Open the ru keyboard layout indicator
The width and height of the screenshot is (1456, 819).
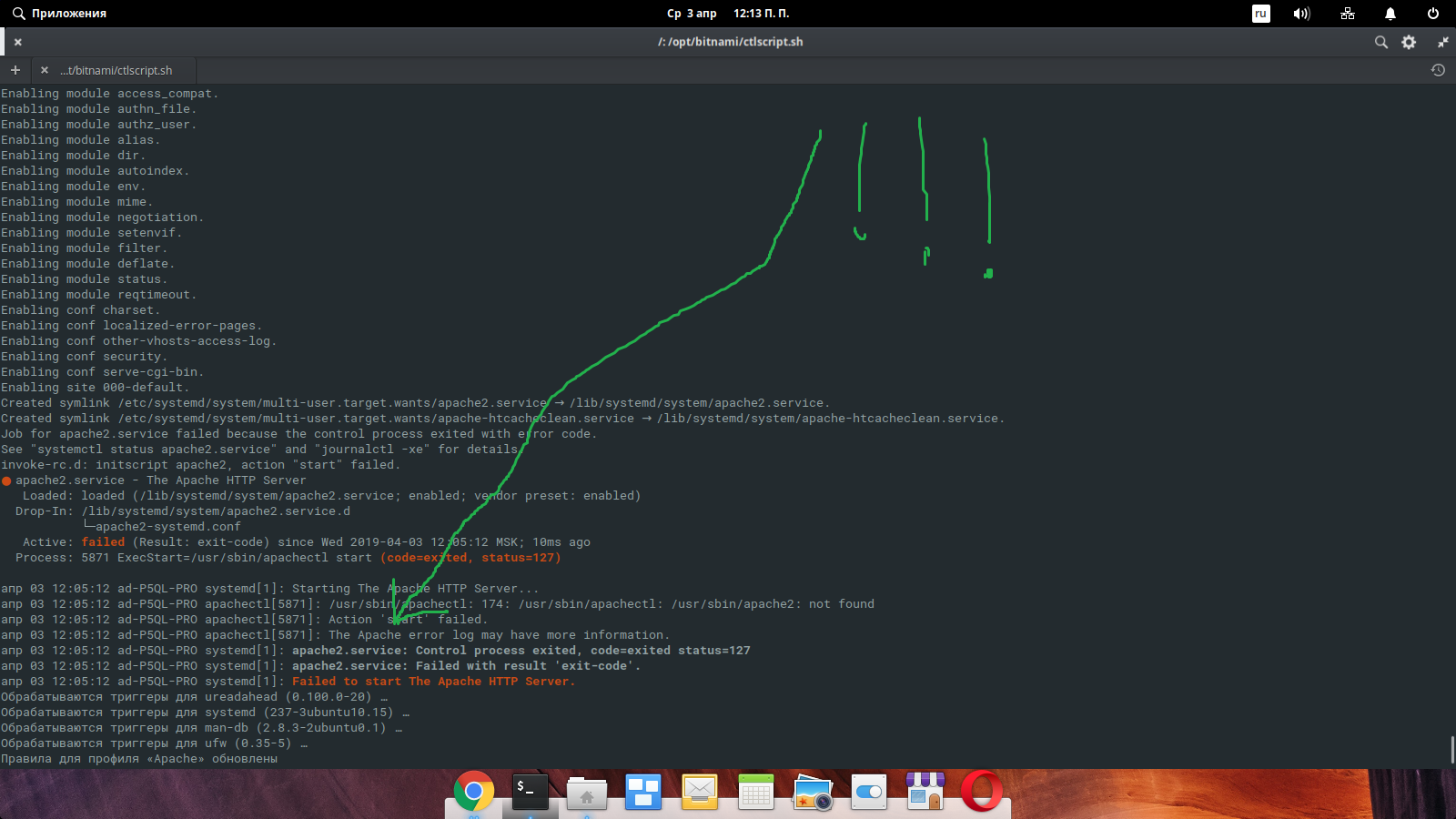[1260, 14]
